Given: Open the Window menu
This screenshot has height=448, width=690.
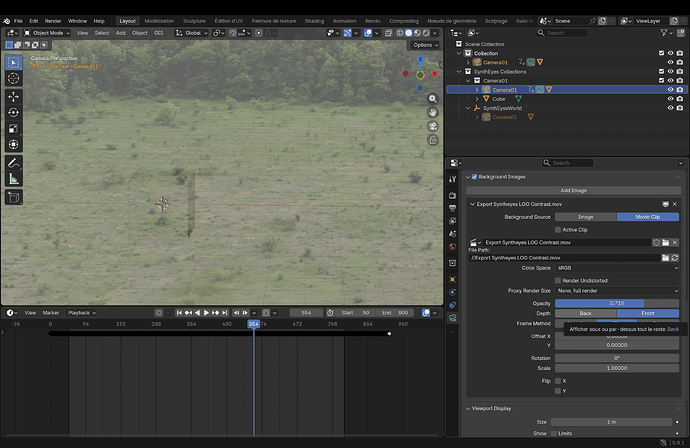Looking at the screenshot, I should pyautogui.click(x=77, y=21).
